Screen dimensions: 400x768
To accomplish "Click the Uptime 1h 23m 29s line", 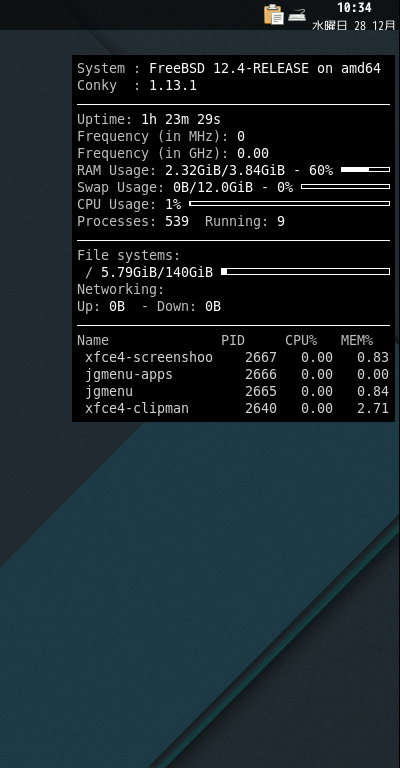I will pos(149,120).
